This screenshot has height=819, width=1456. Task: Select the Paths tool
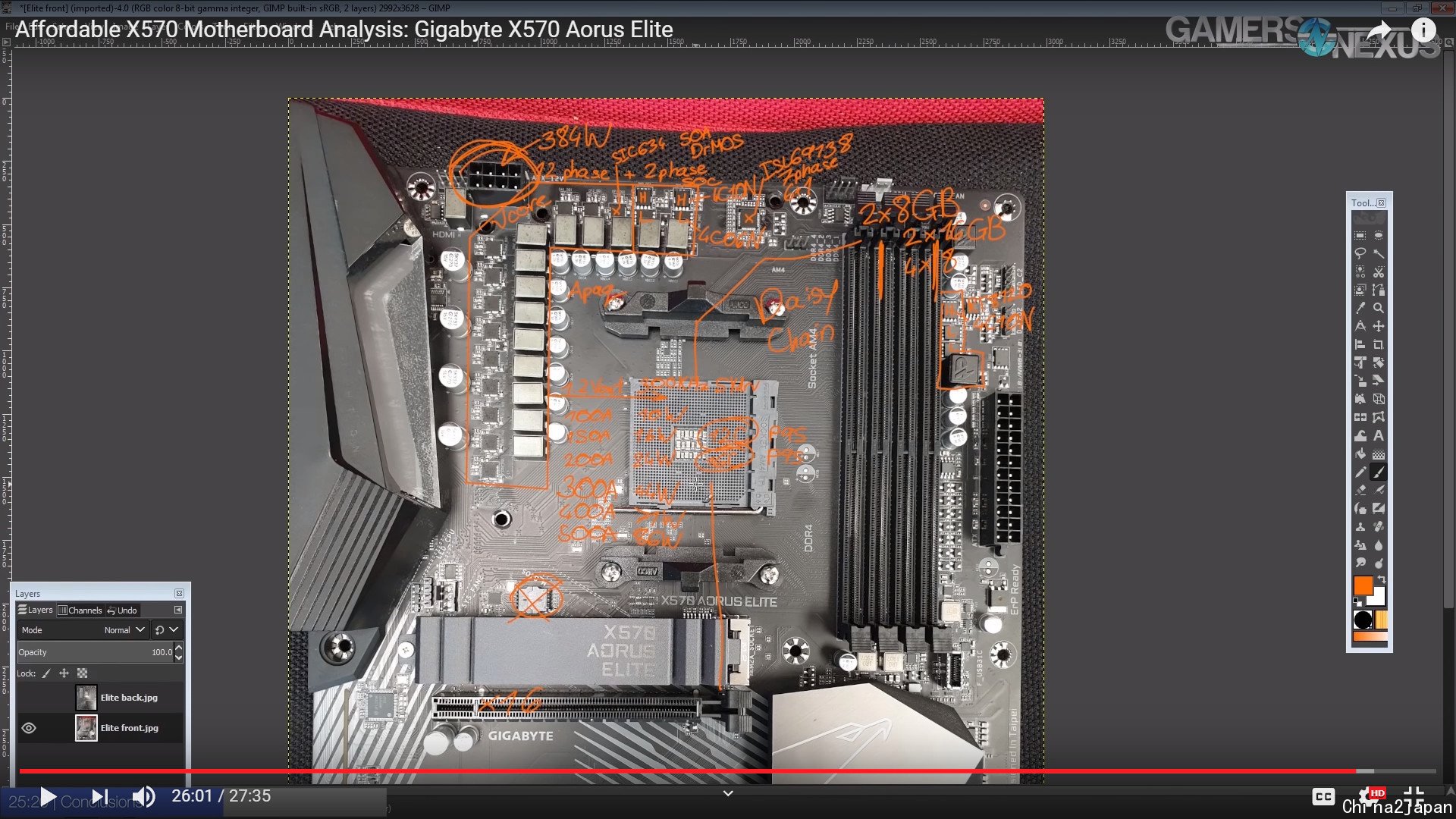pyautogui.click(x=1379, y=290)
